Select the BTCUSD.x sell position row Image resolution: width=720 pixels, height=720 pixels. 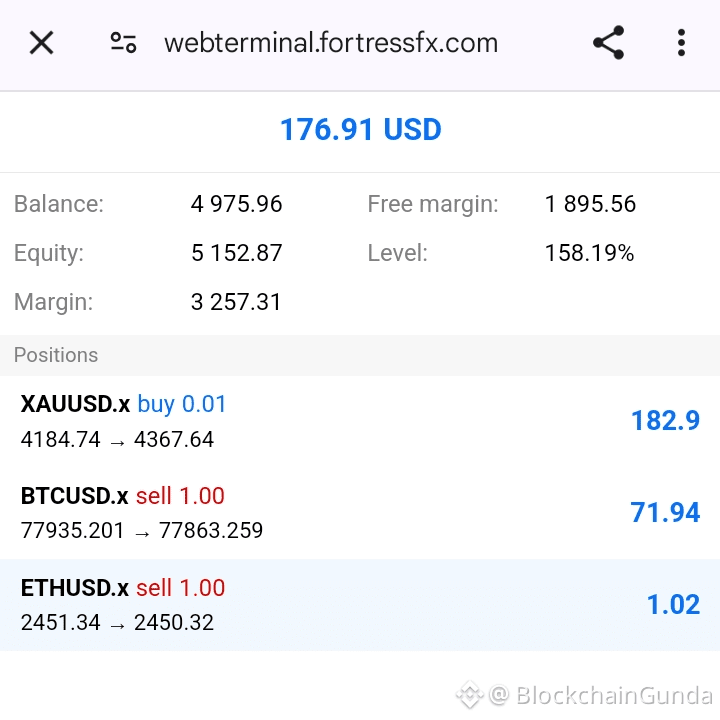(x=360, y=512)
